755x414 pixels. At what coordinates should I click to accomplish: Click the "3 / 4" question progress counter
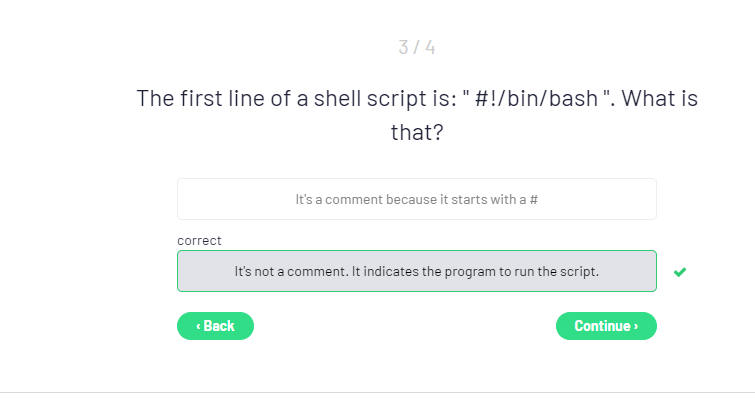click(x=416, y=47)
